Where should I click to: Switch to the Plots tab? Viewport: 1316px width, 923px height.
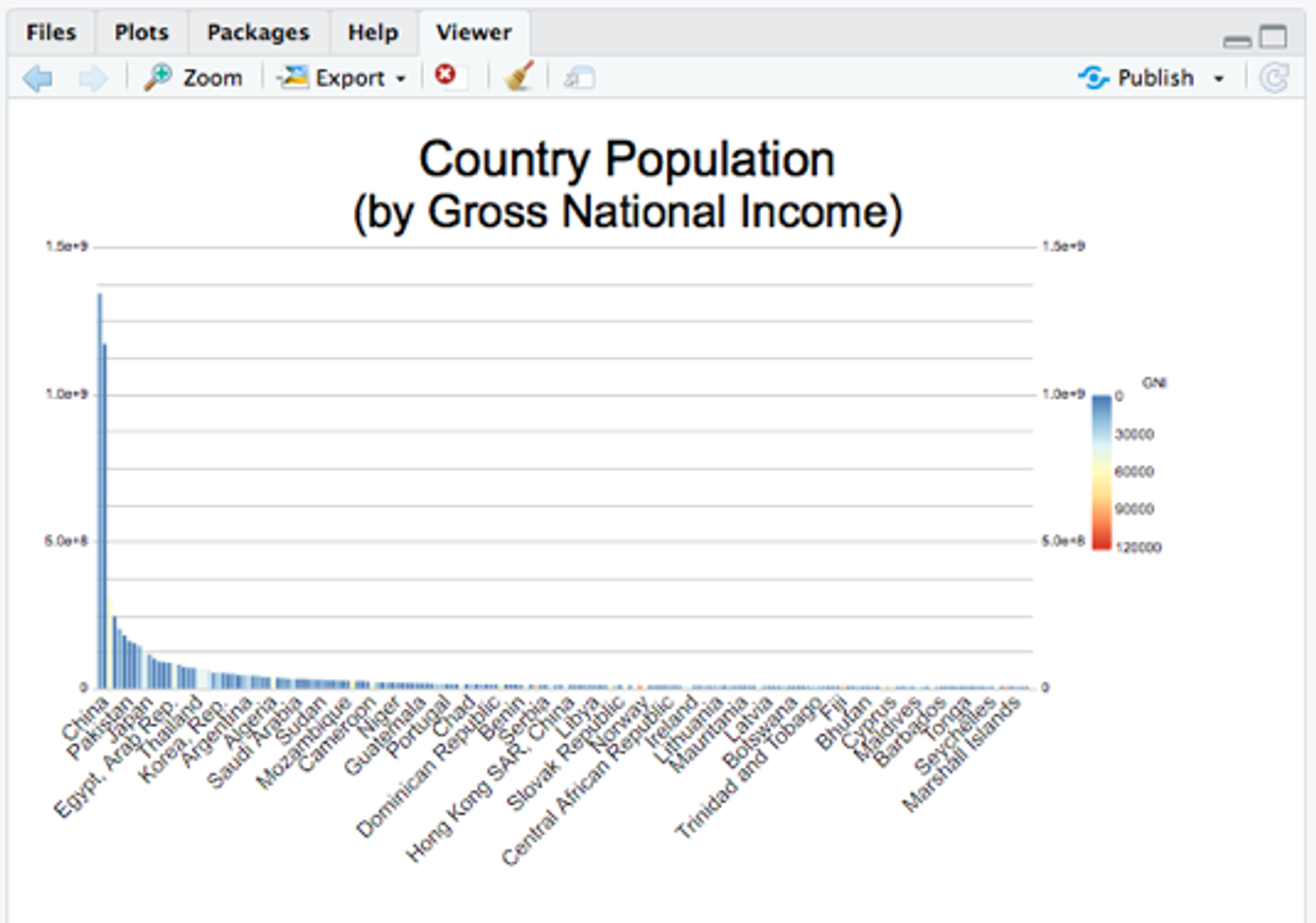pyautogui.click(x=141, y=33)
